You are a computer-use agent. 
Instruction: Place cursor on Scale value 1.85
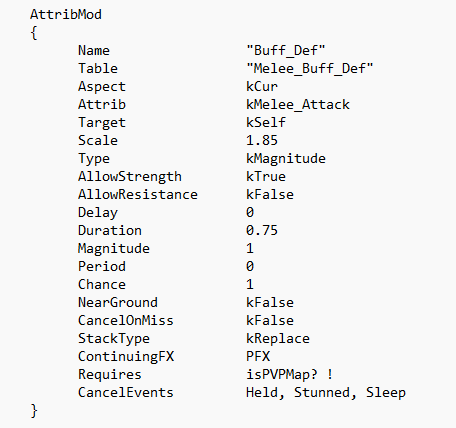click(262, 140)
